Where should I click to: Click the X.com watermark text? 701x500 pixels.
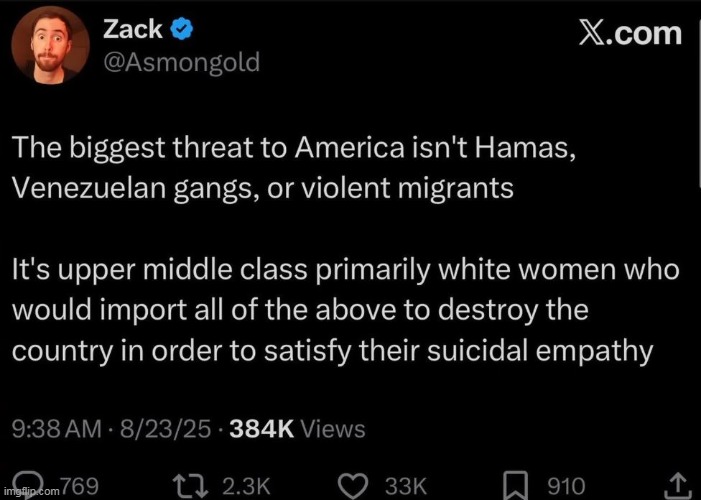630,34
